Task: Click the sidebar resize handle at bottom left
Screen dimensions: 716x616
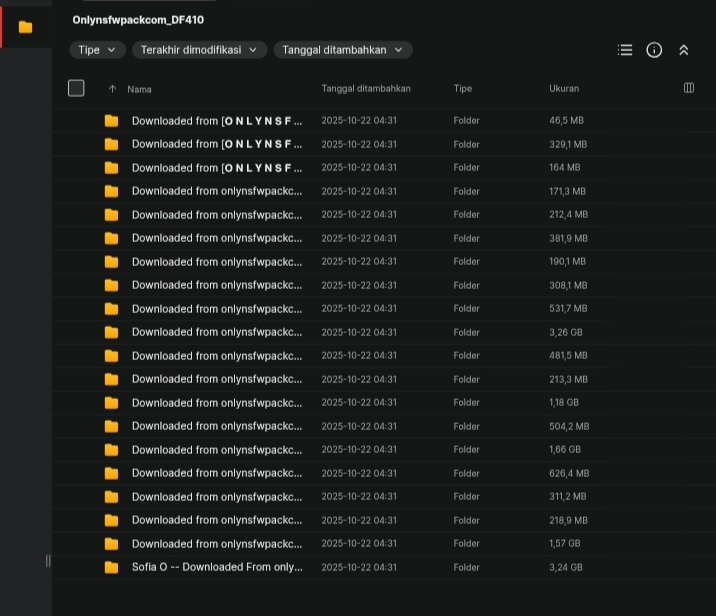Action: 48,560
